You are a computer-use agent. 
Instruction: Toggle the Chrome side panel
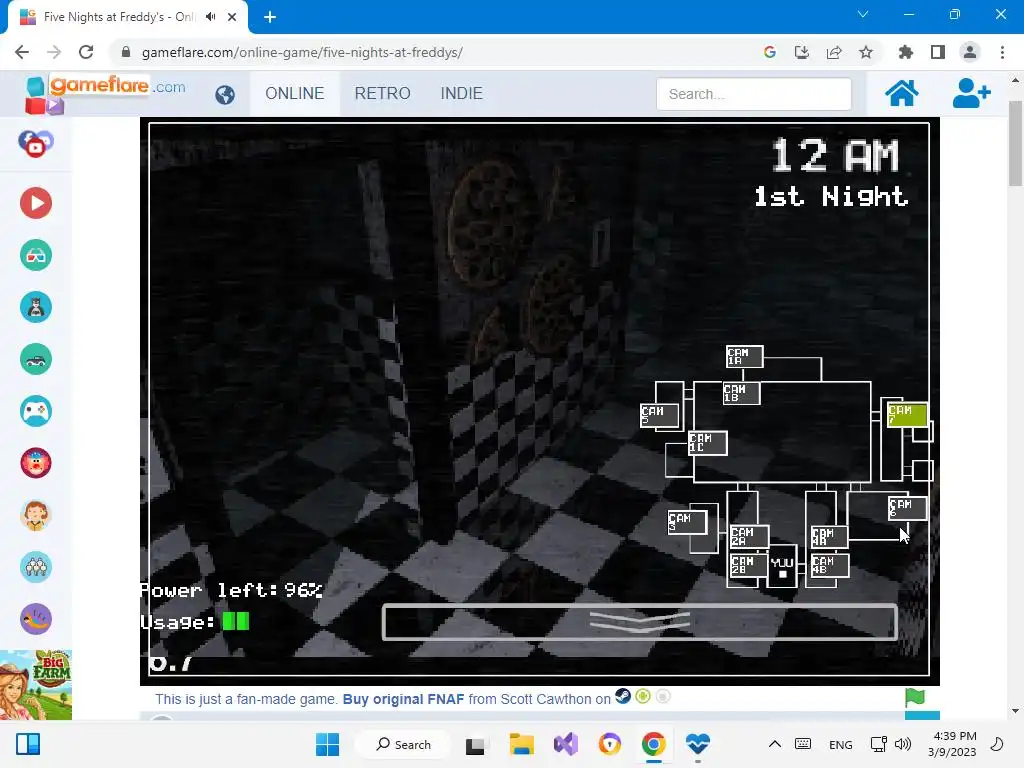pyautogui.click(x=938, y=52)
